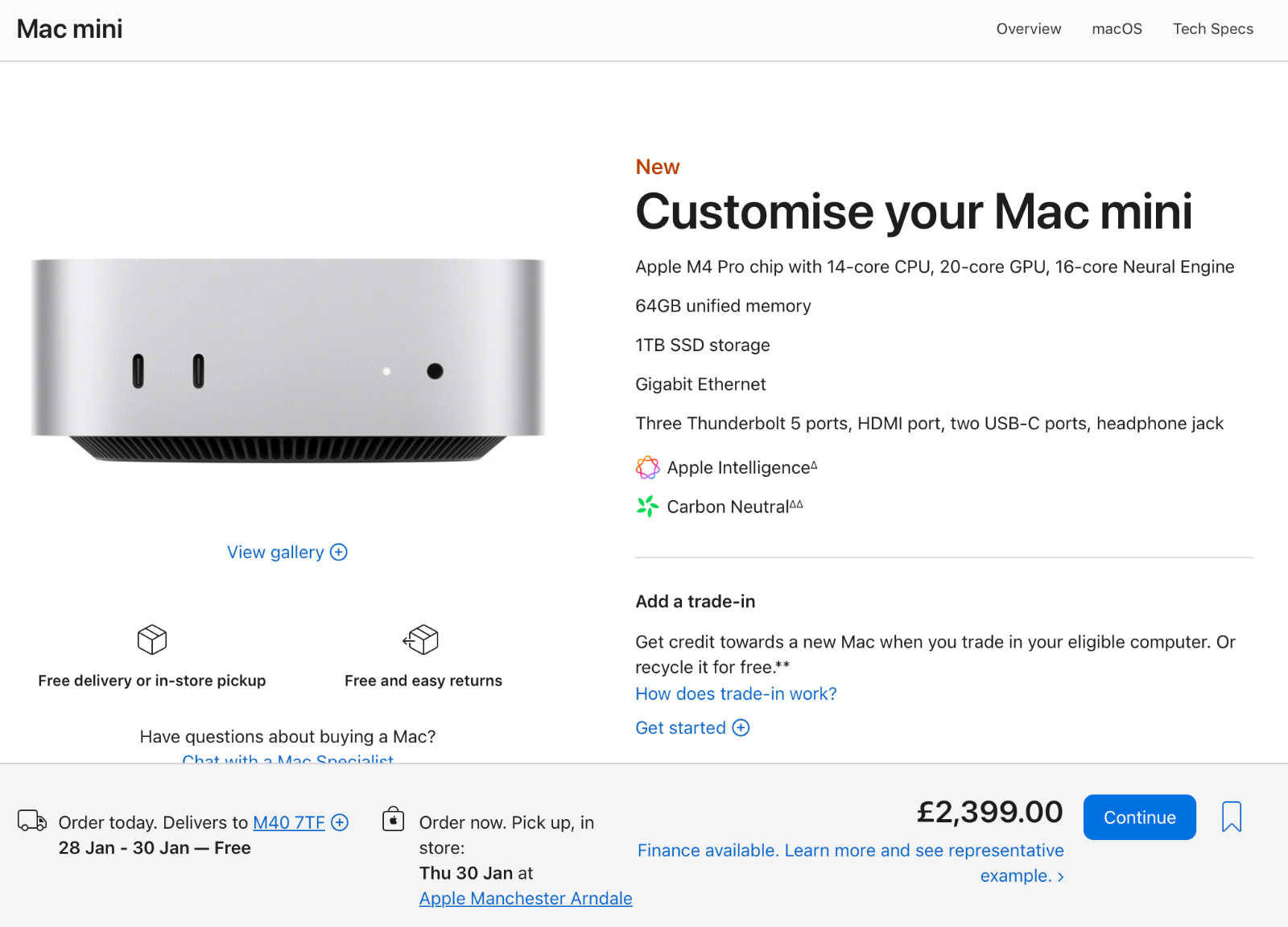Click the Carbon Neutral leaf icon

click(x=647, y=507)
